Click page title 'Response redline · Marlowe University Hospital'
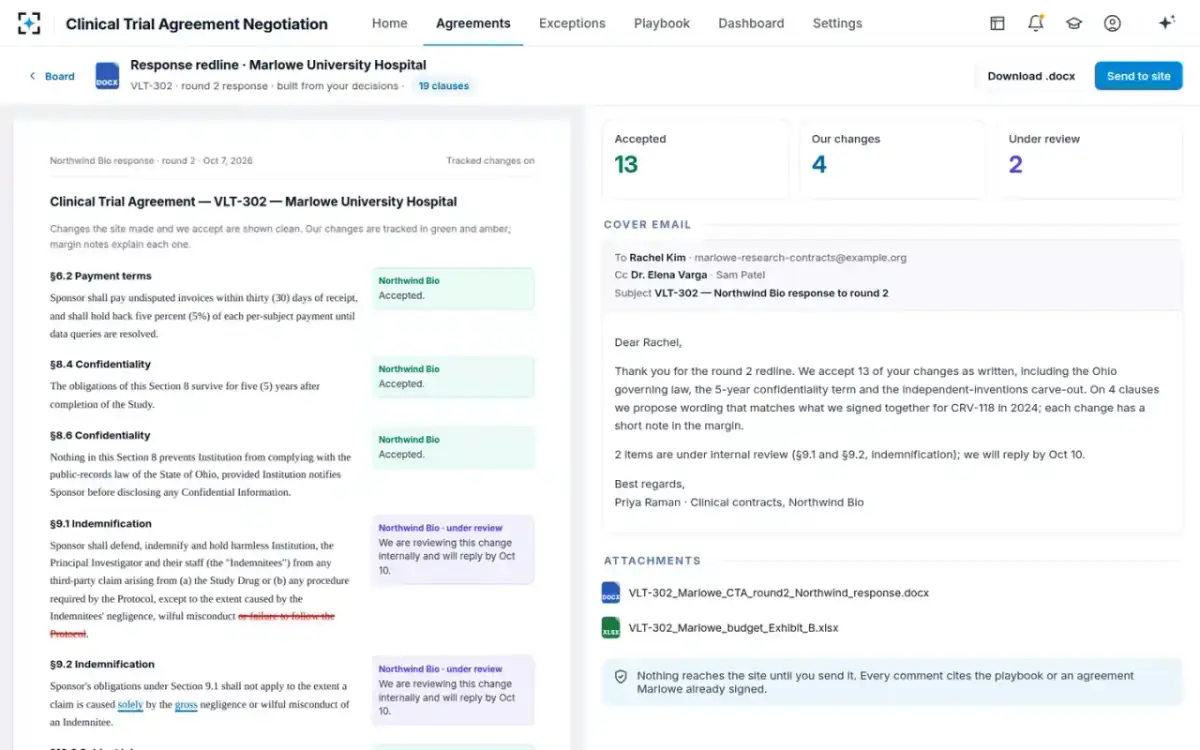This screenshot has height=750, width=1200. point(278,65)
